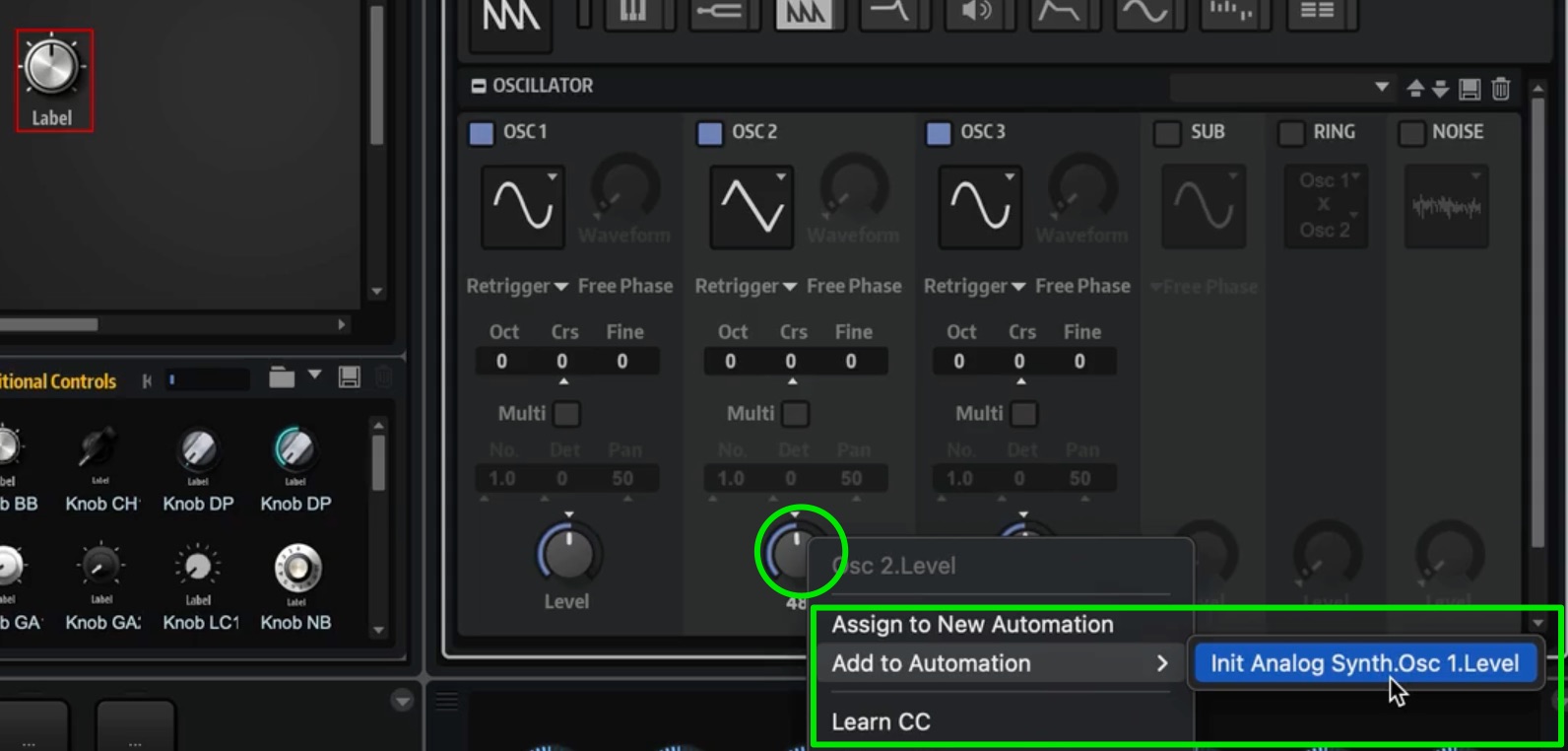Click the OSC 2 triangle waveform display
This screenshot has width=1568, height=751.
coord(751,206)
